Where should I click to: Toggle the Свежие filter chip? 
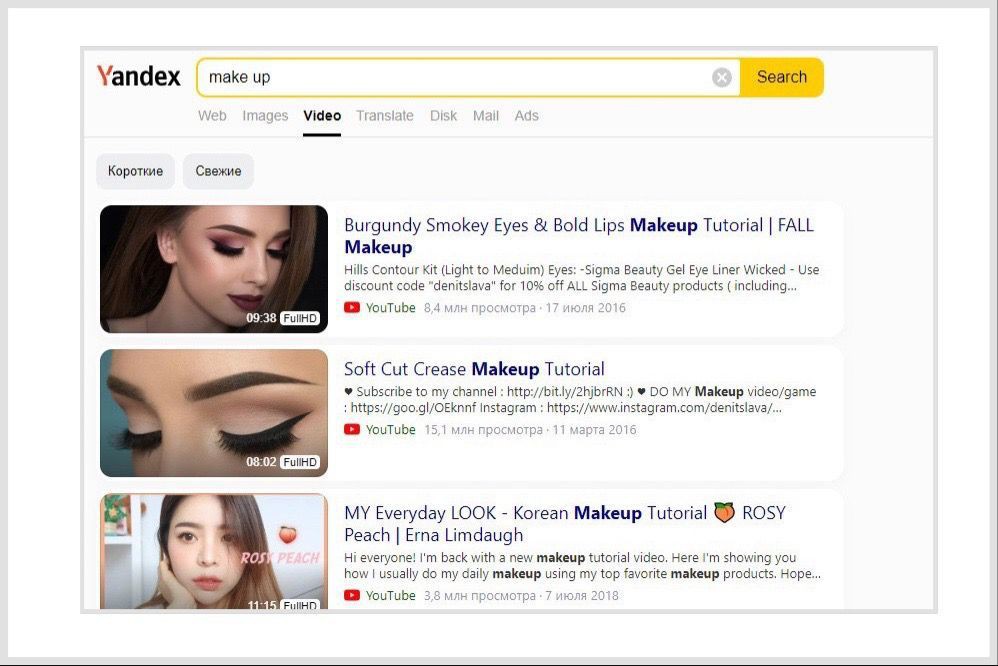pyautogui.click(x=219, y=171)
